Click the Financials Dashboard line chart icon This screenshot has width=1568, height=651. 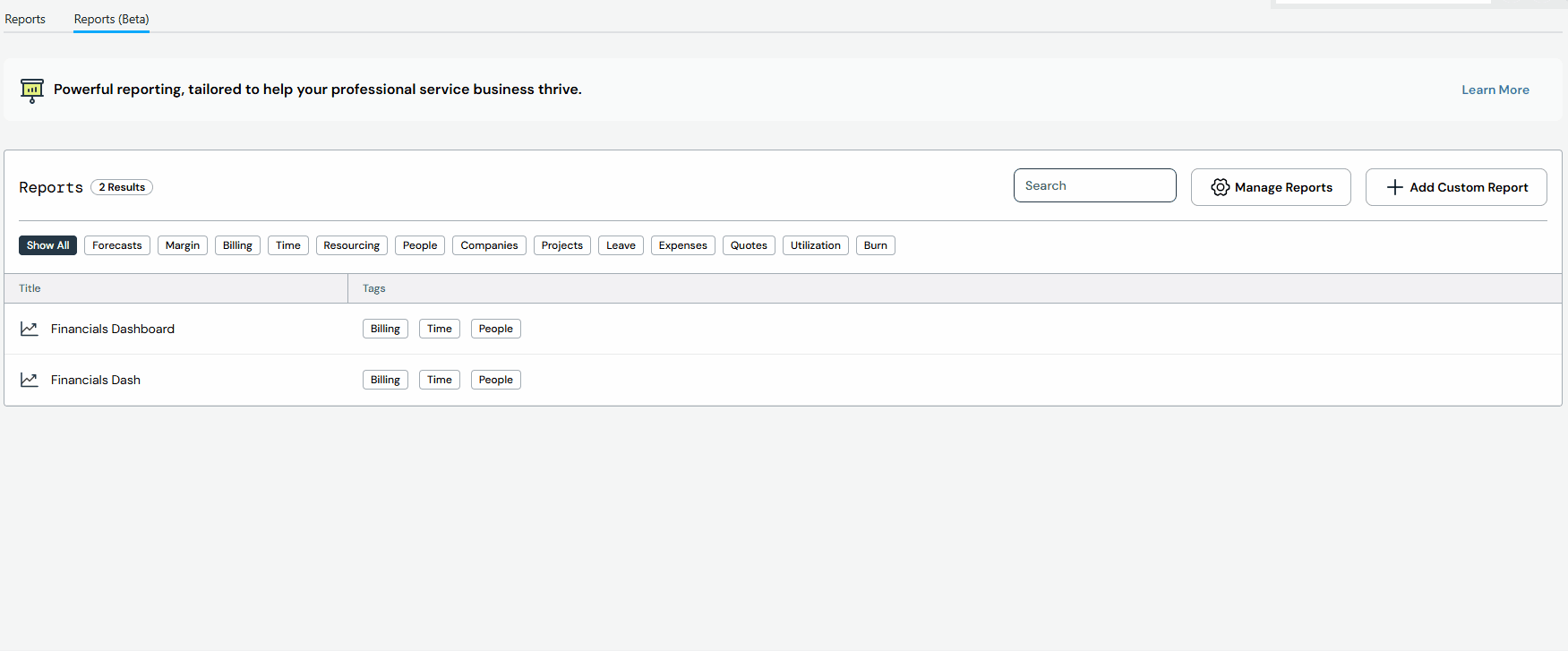pyautogui.click(x=30, y=329)
